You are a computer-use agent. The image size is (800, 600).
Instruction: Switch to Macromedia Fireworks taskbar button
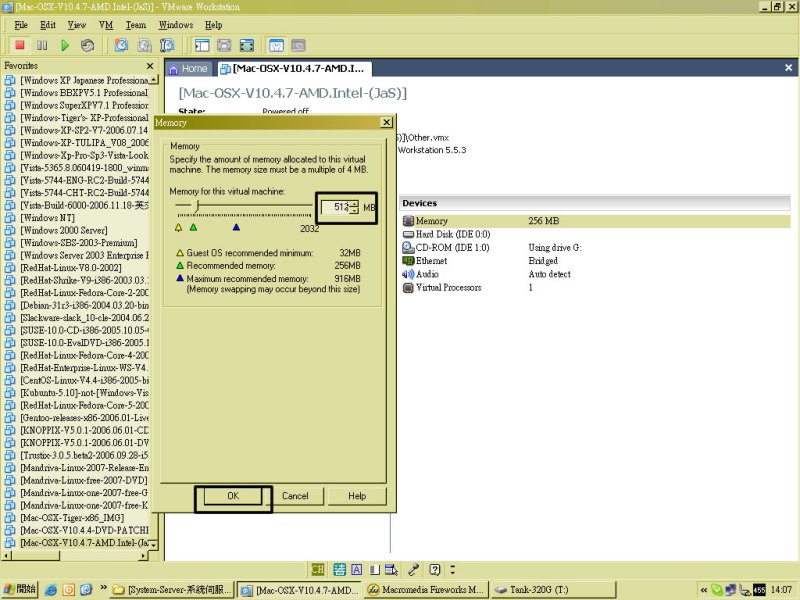pos(426,590)
